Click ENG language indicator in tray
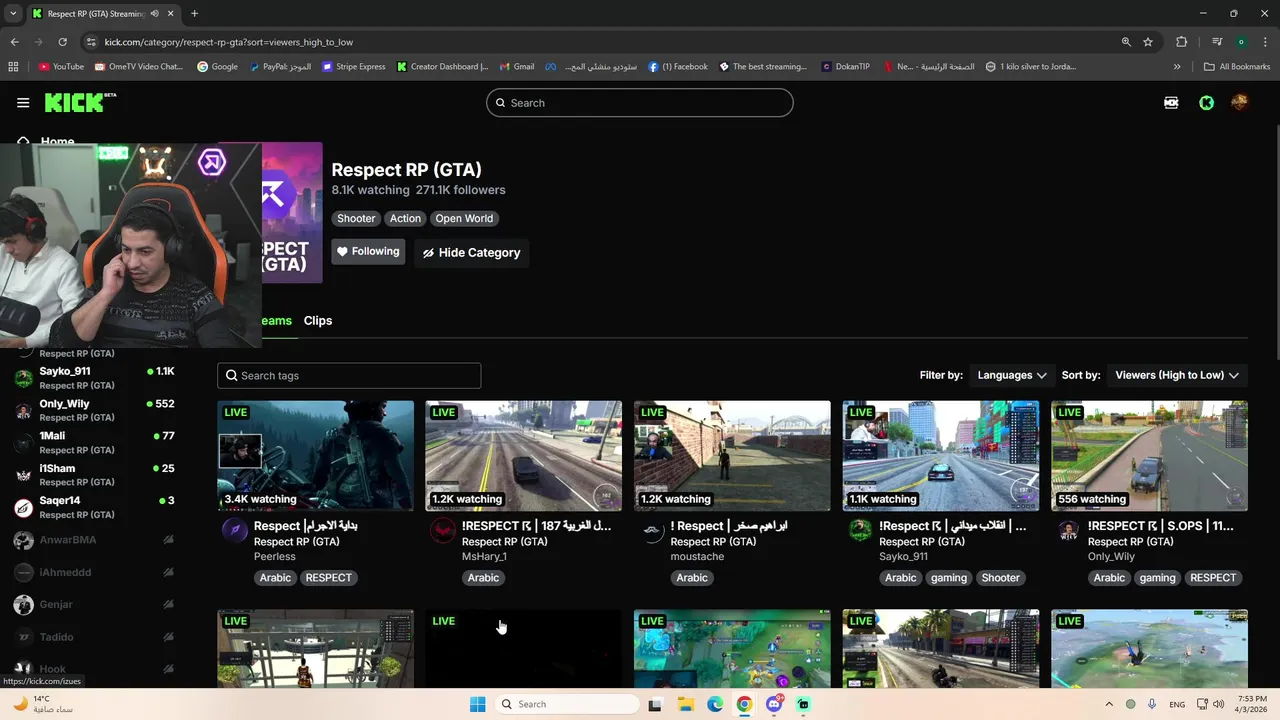 pyautogui.click(x=1177, y=704)
